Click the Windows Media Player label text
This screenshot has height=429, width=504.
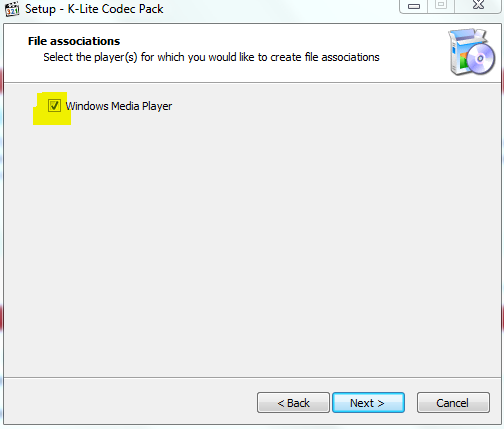pyautogui.click(x=119, y=106)
